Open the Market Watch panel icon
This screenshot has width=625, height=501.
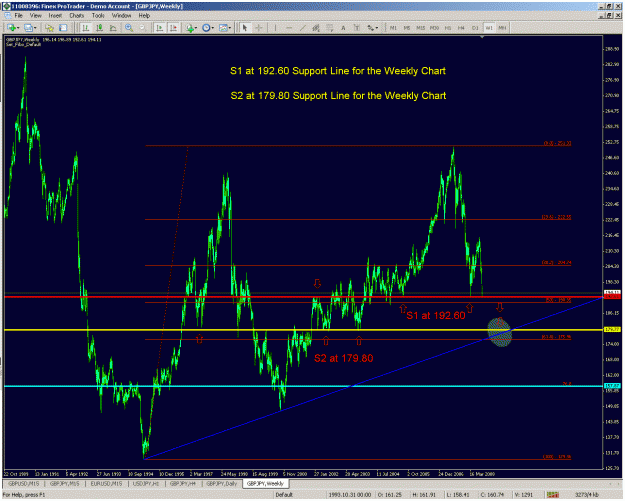pyautogui.click(x=49, y=28)
